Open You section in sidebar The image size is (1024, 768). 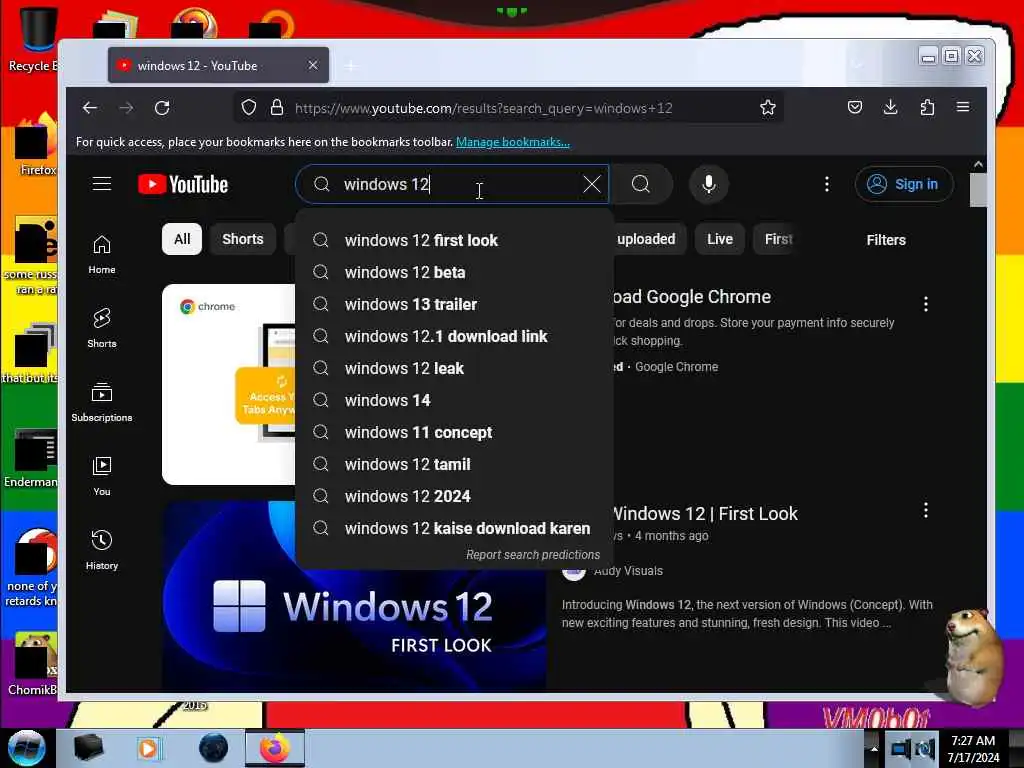pyautogui.click(x=102, y=476)
